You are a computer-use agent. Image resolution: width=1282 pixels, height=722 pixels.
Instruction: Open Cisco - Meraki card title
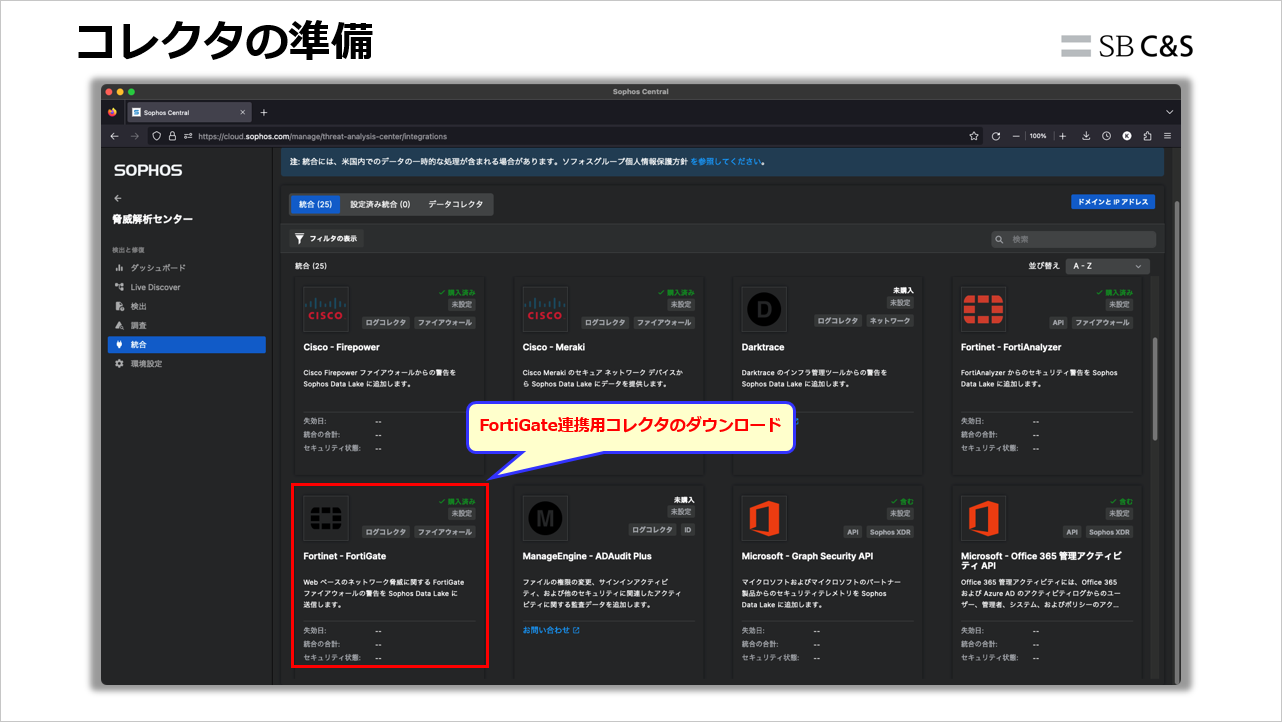554,347
